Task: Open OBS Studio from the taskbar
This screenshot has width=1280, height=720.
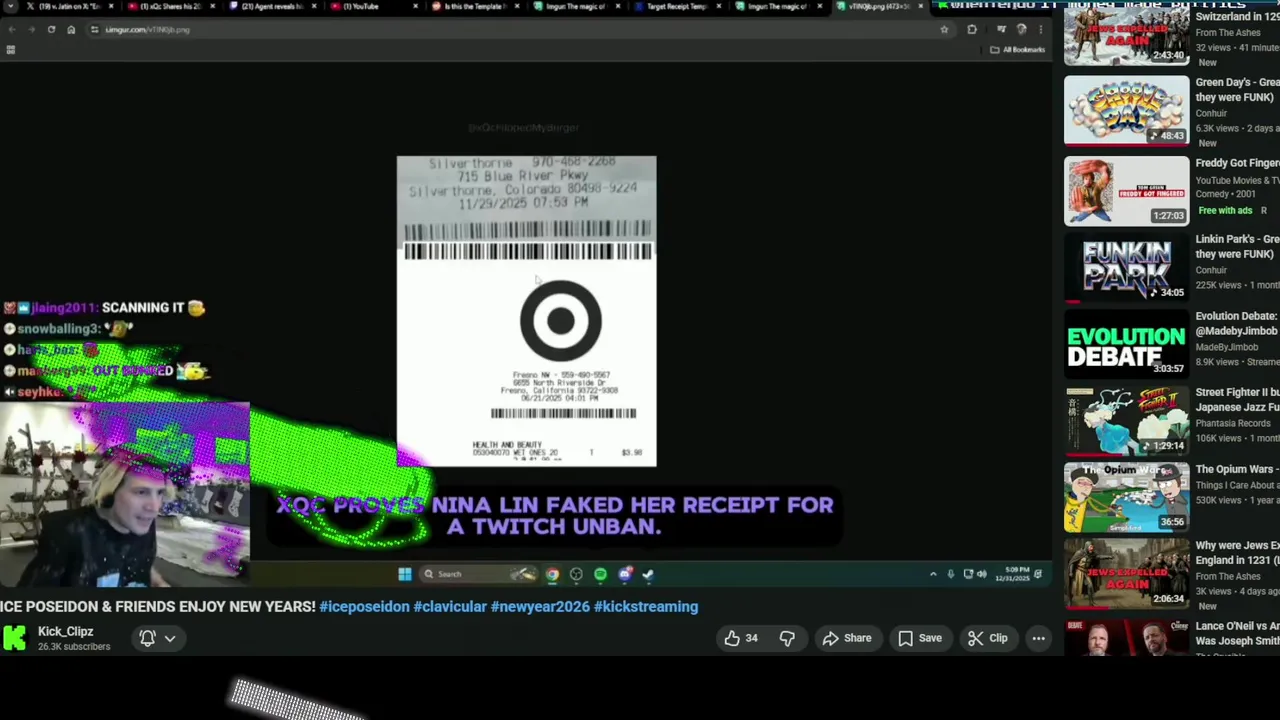Action: (576, 574)
